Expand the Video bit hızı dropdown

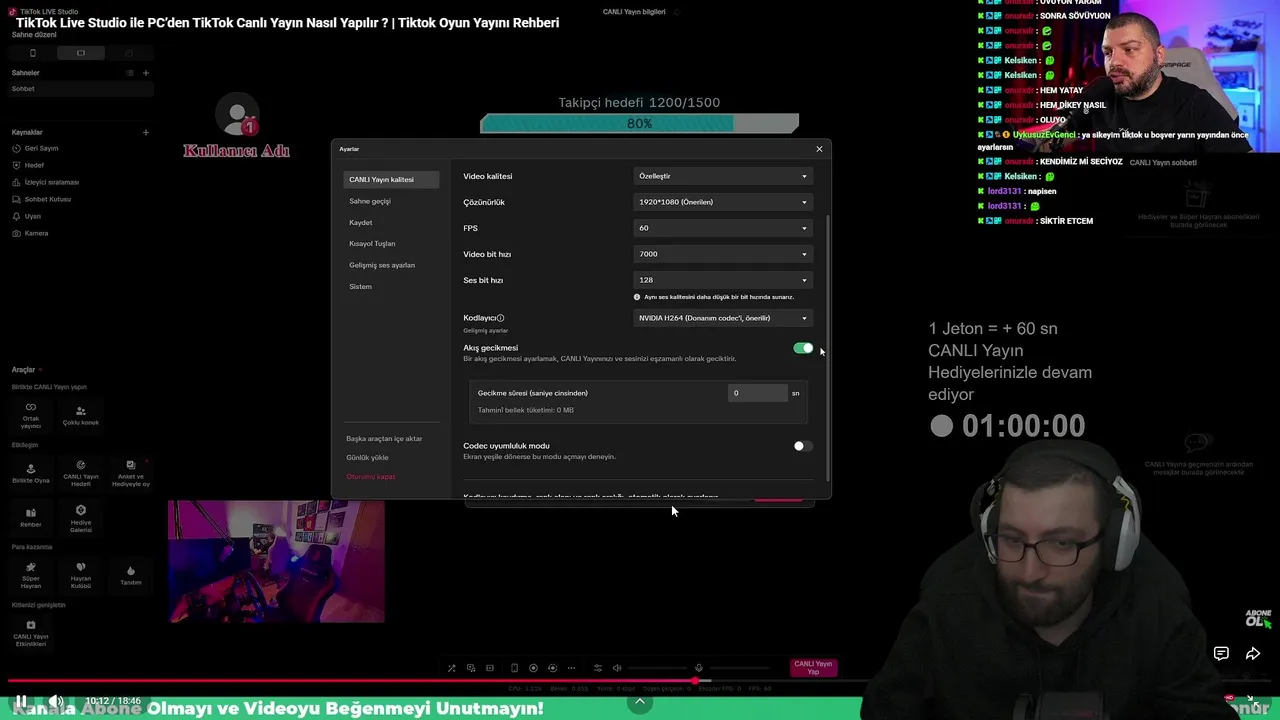[x=723, y=254]
